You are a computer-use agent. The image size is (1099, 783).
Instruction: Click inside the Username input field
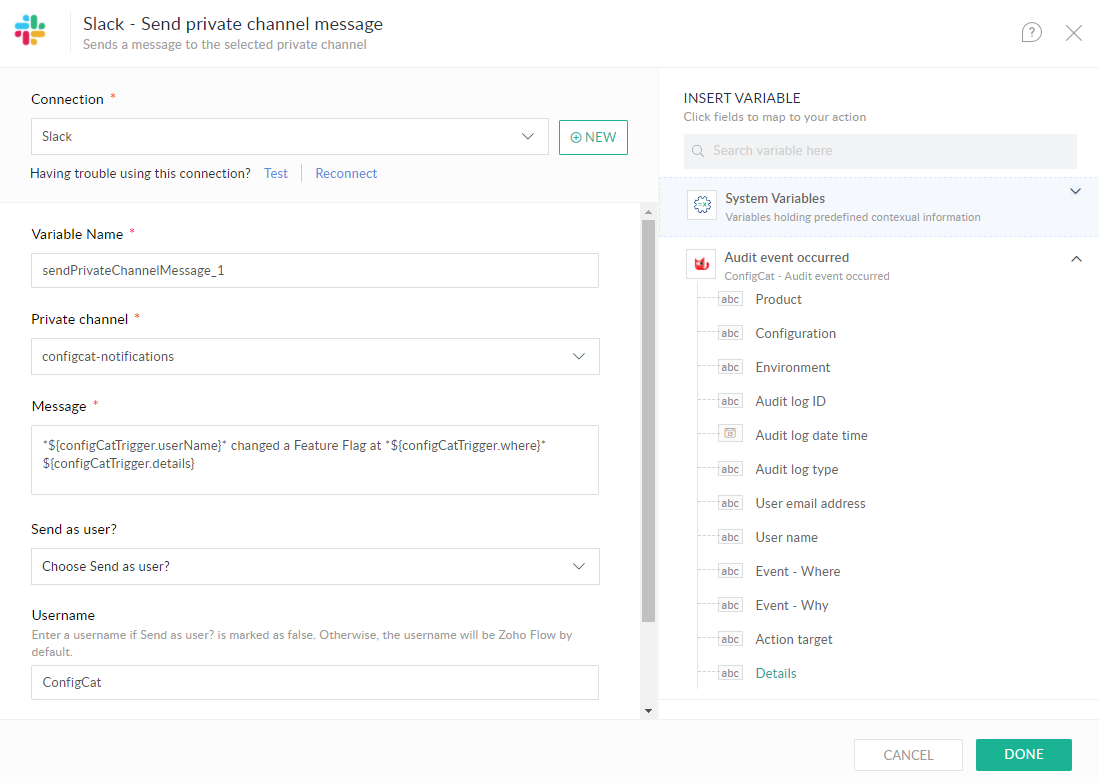(315, 682)
